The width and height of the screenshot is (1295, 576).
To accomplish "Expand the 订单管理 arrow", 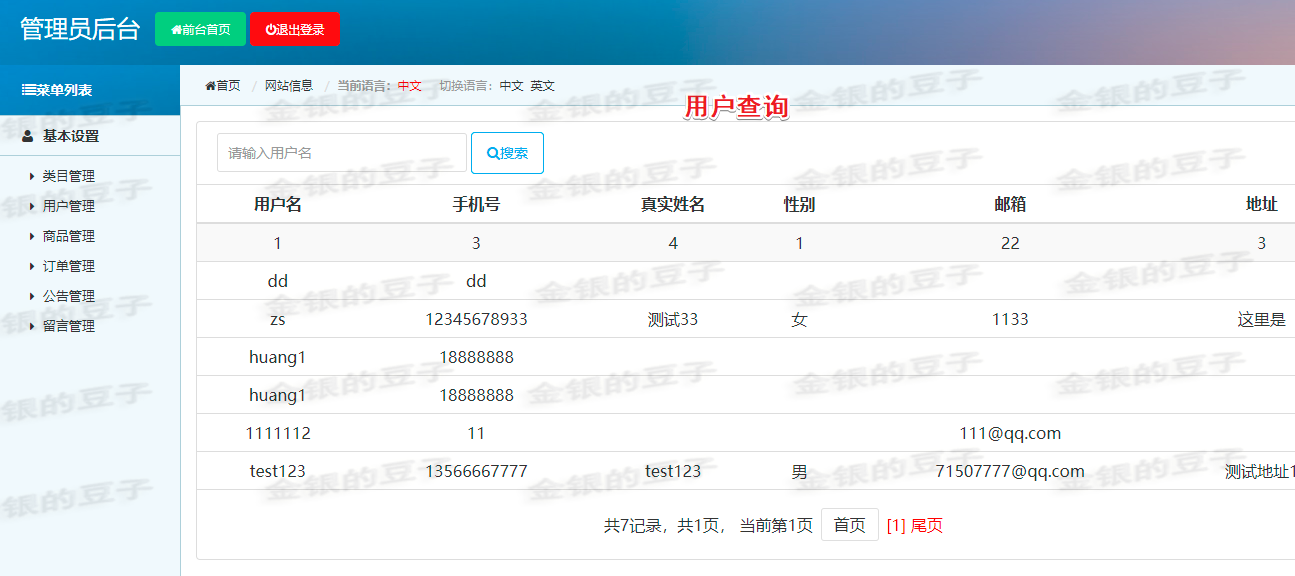I will [x=32, y=266].
